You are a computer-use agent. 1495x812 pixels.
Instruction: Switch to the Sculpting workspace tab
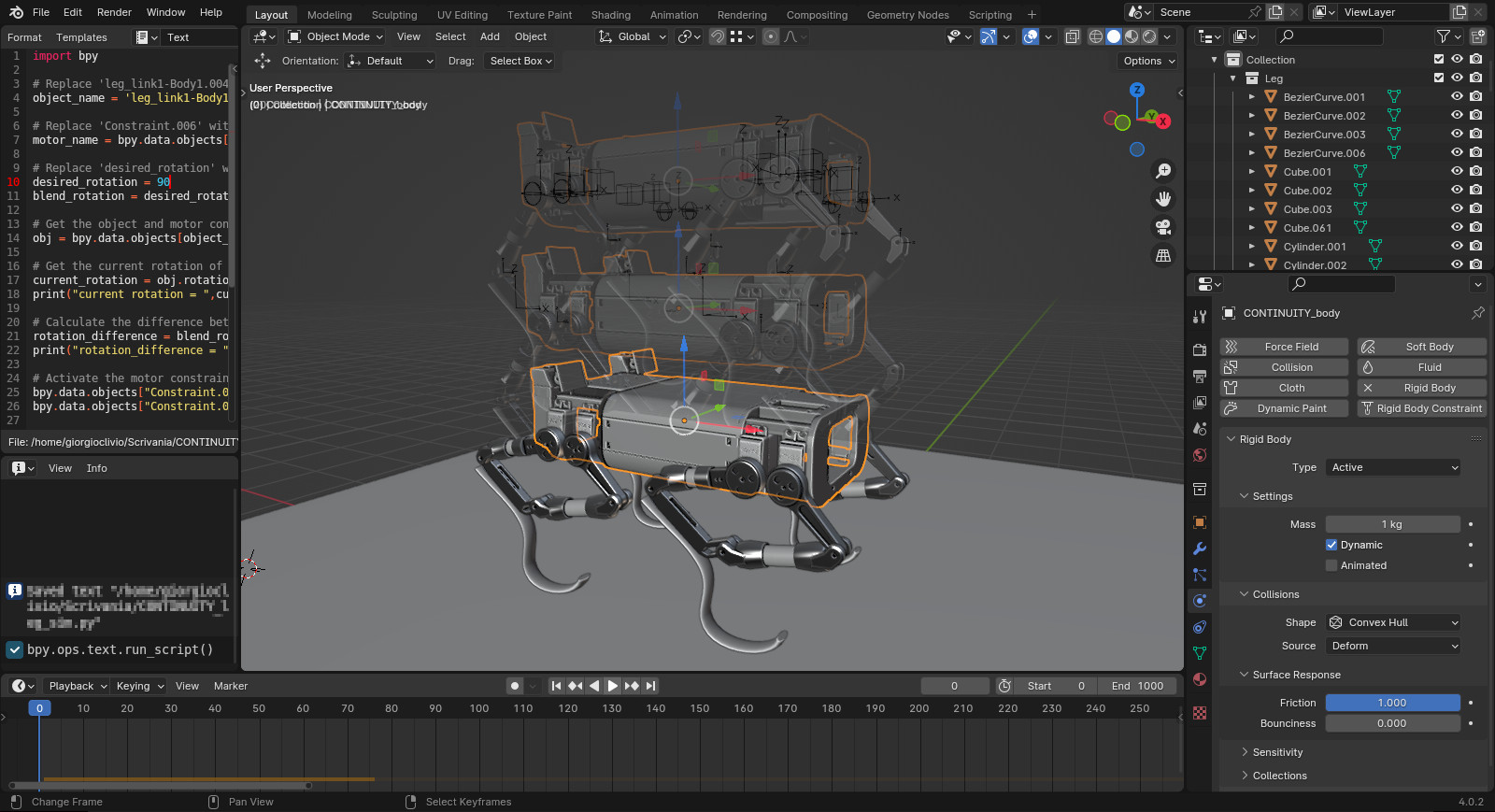pos(394,15)
